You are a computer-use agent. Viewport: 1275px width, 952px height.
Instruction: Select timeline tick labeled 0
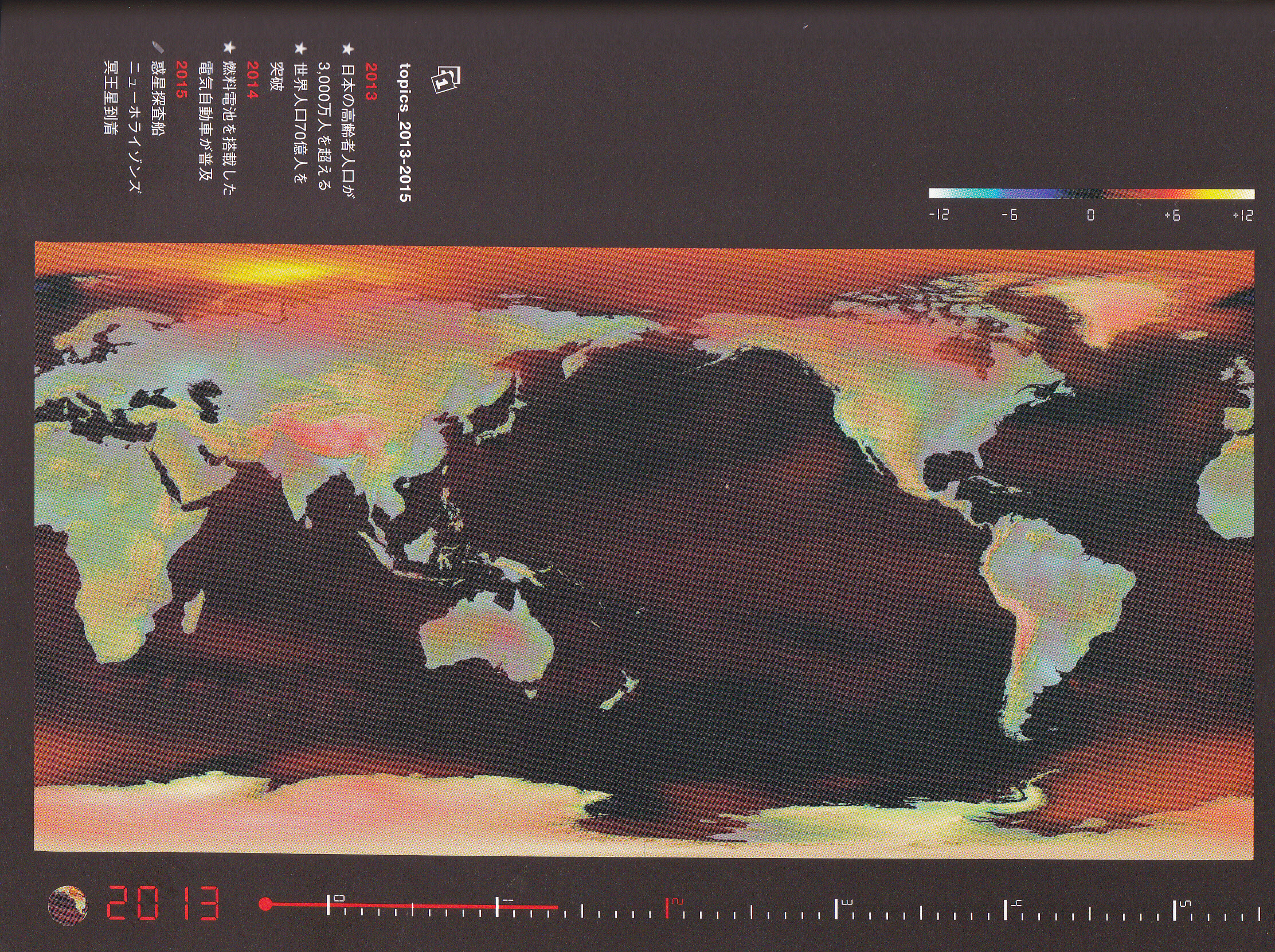328,904
